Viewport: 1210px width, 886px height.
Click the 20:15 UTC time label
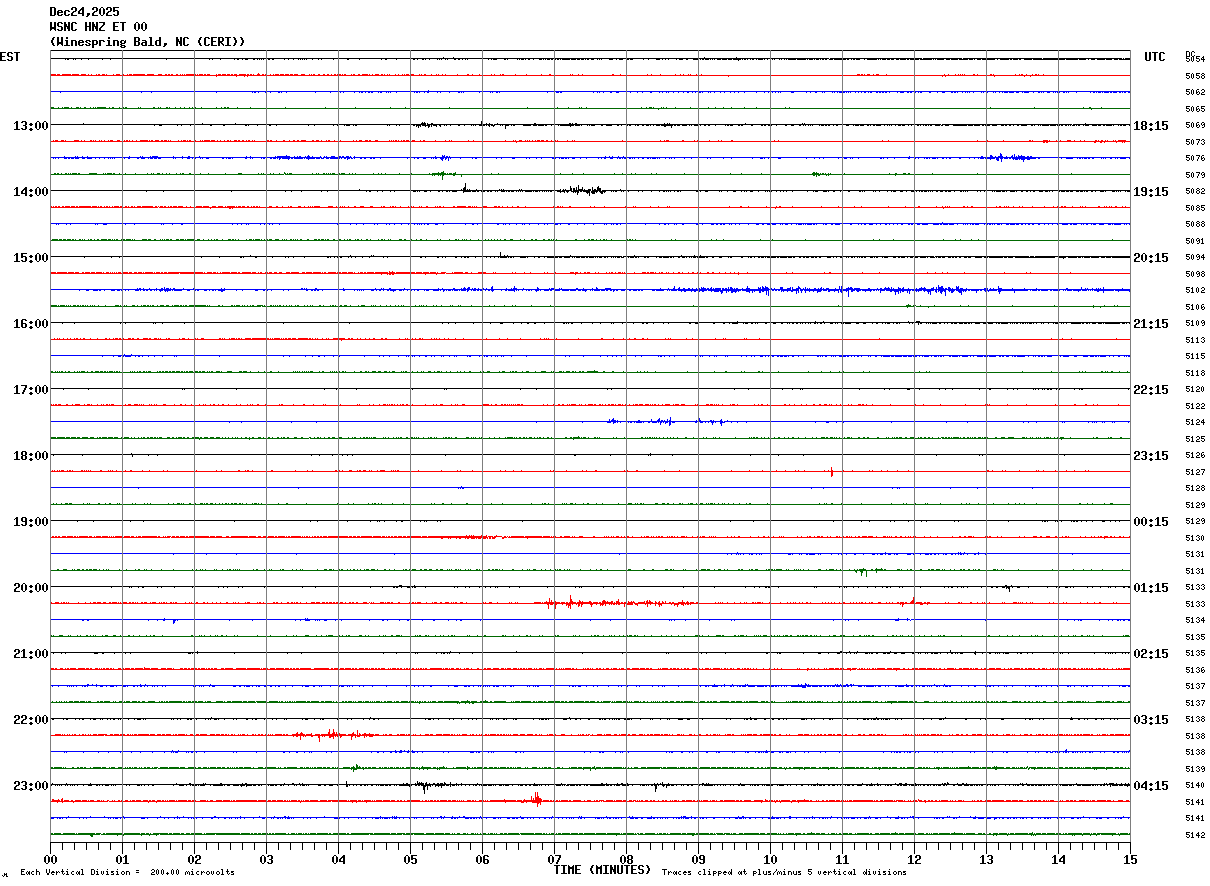click(x=1151, y=258)
